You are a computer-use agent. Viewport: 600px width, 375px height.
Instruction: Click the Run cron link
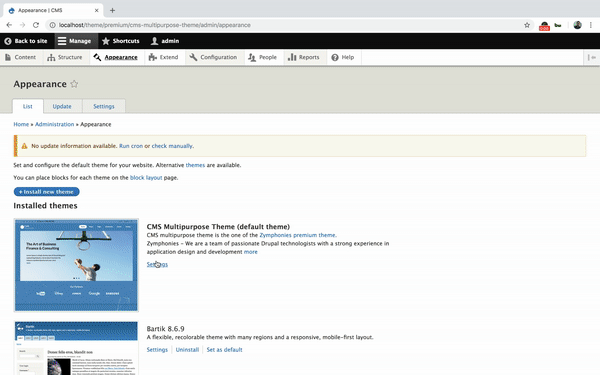point(131,146)
